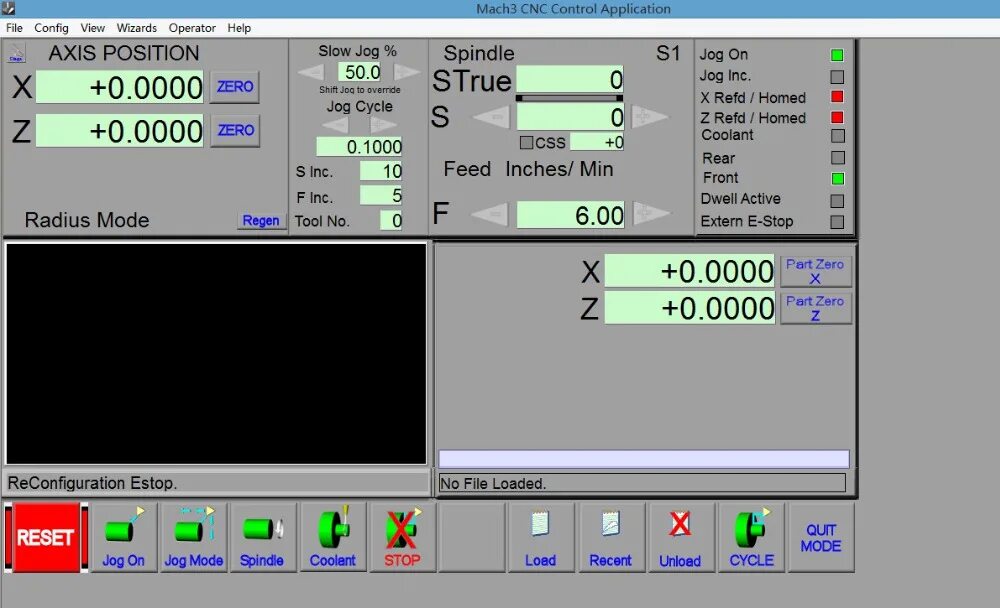Click the Regen button
The width and height of the screenshot is (1000, 608).
pyautogui.click(x=261, y=221)
